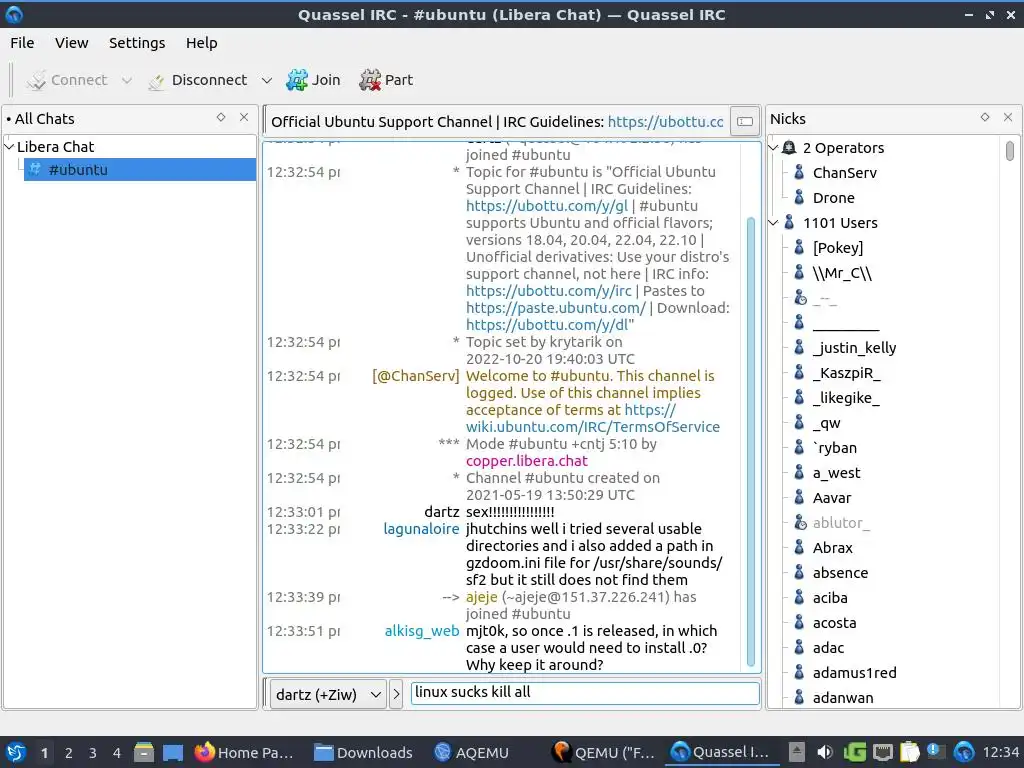Select the #ubuntu channel in All Chats
1024x768 pixels.
[140, 170]
